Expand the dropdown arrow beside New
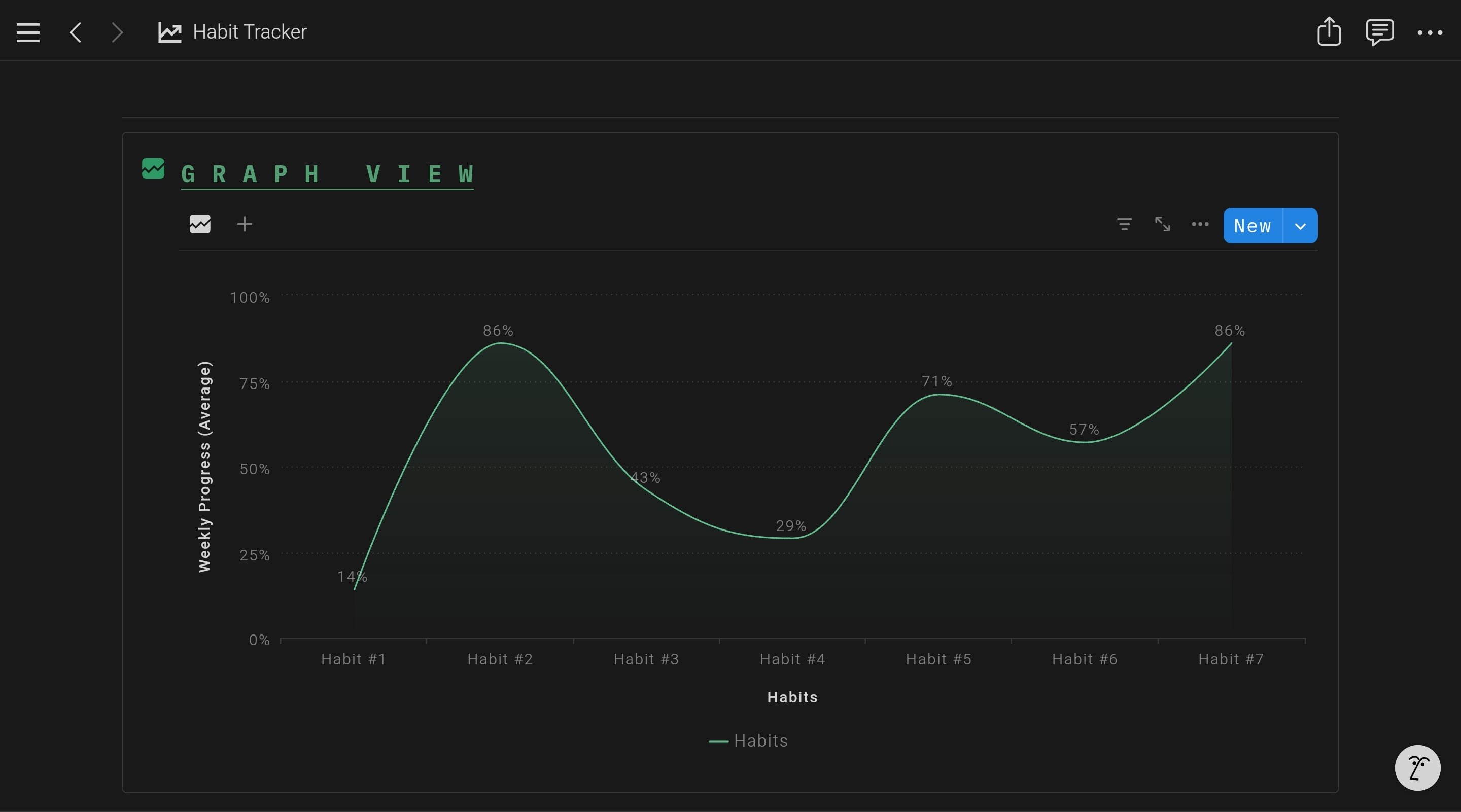Image resolution: width=1461 pixels, height=812 pixels. (1300, 226)
